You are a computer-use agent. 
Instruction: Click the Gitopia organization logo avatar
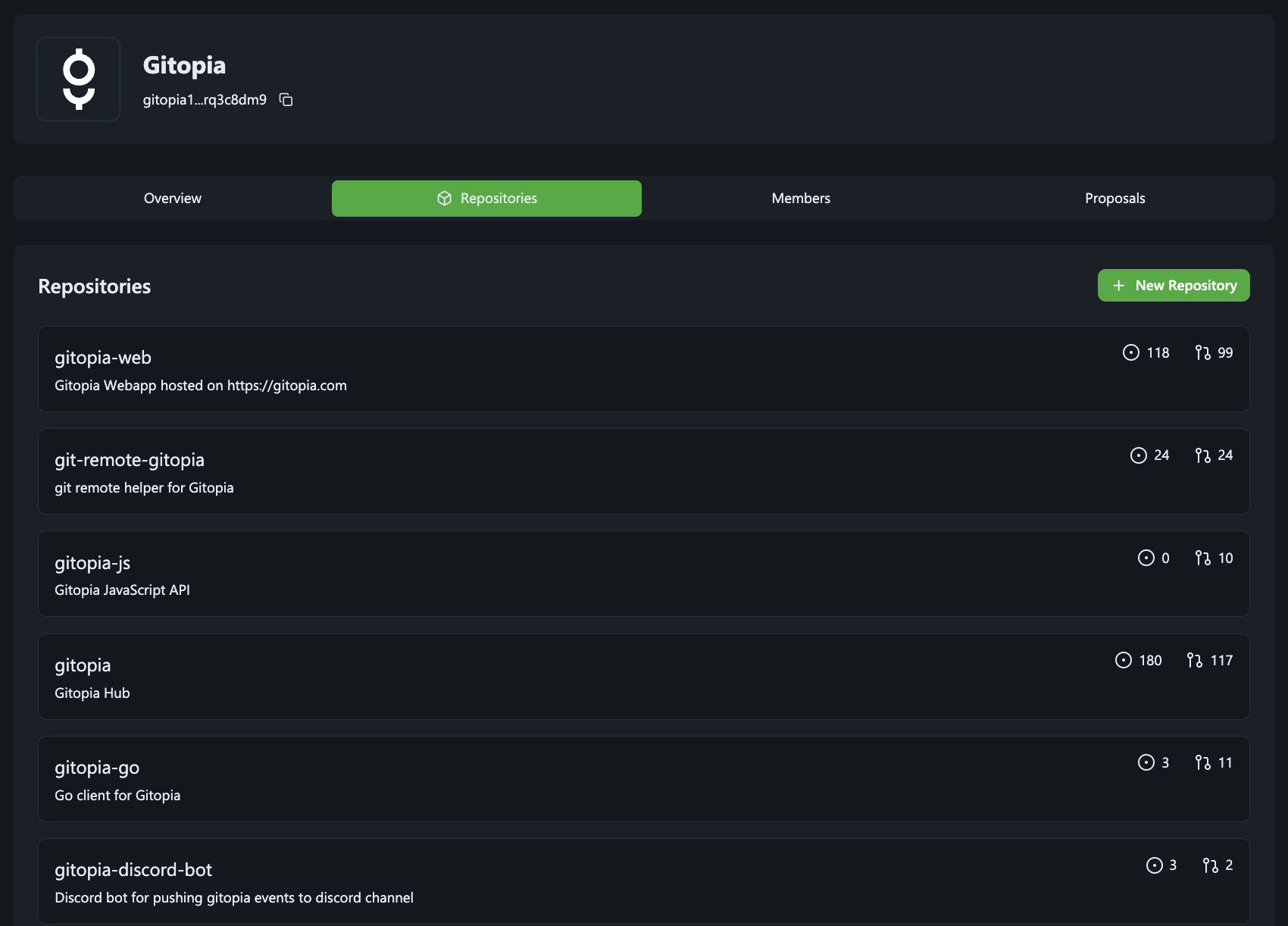[x=79, y=79]
